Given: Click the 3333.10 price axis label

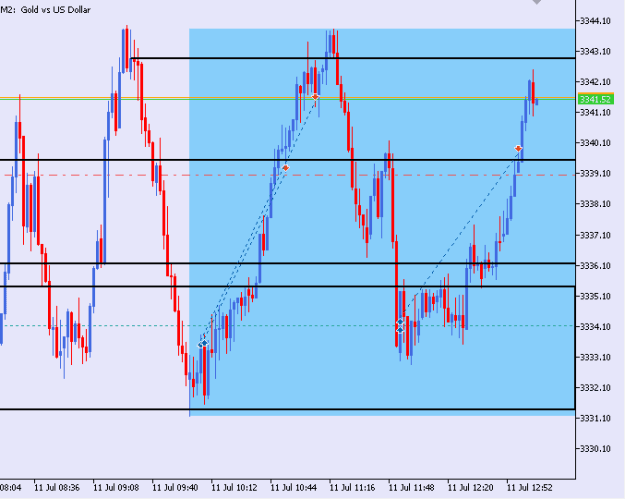Looking at the screenshot, I should pos(595,357).
